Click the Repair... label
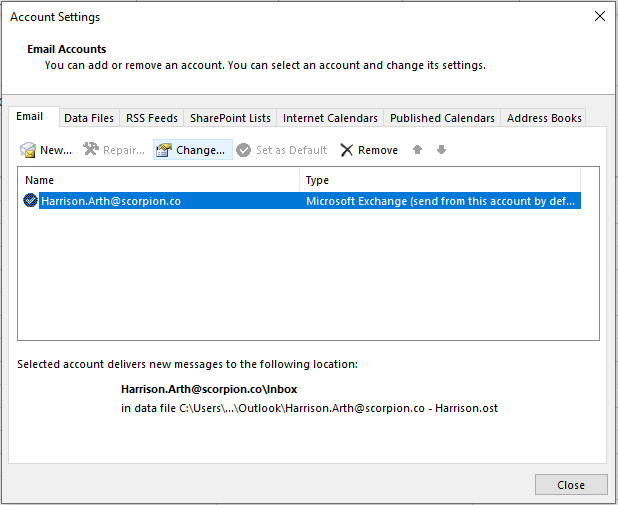Viewport: 618px width, 505px height. pos(124,150)
